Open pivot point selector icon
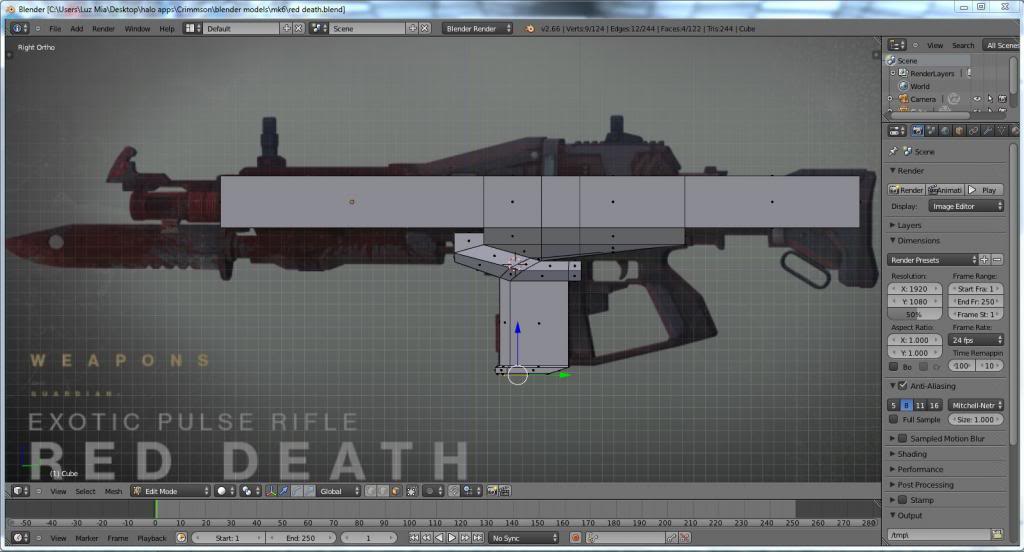The width and height of the screenshot is (1024, 552). point(248,491)
